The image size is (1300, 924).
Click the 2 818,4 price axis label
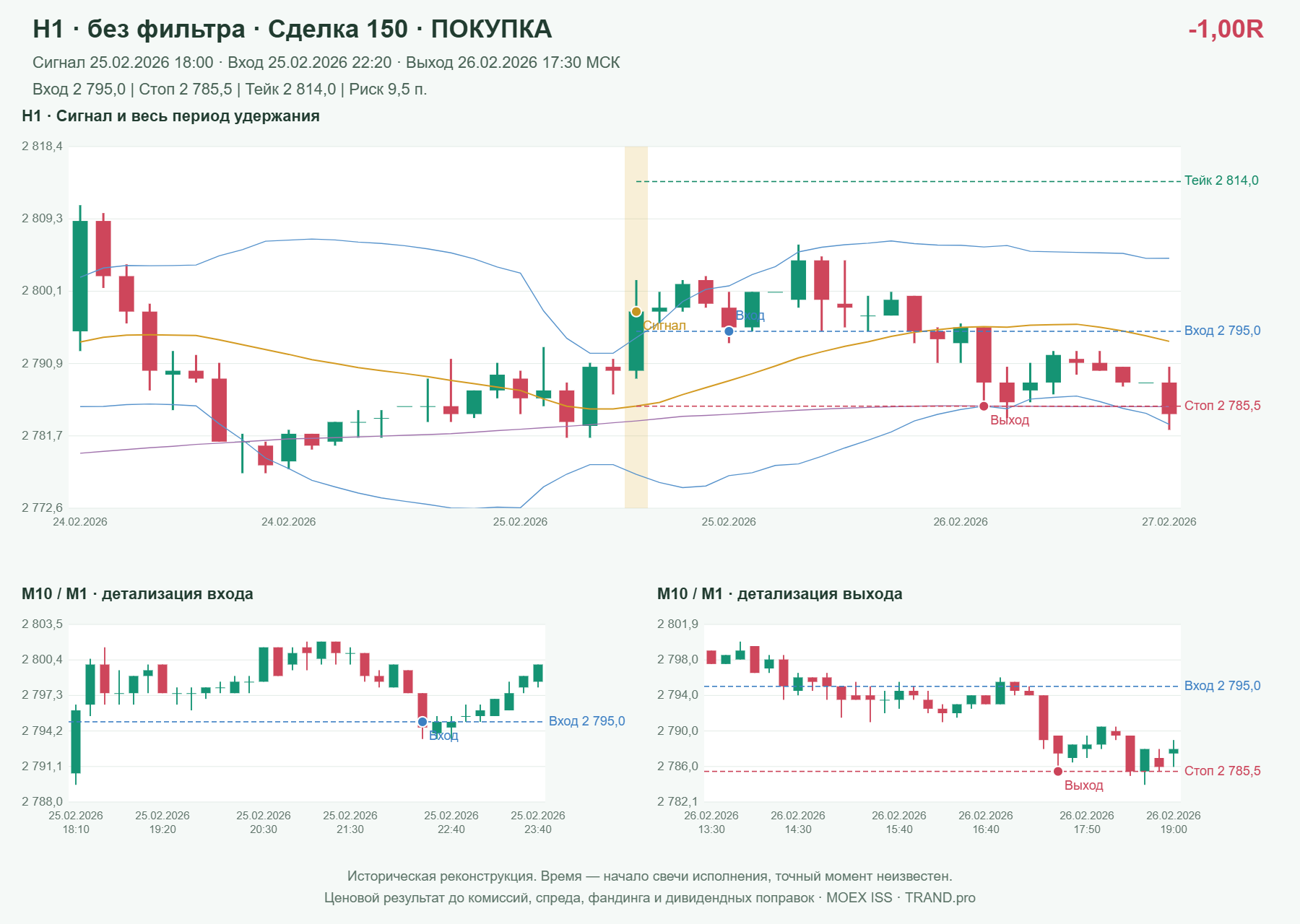click(x=42, y=147)
